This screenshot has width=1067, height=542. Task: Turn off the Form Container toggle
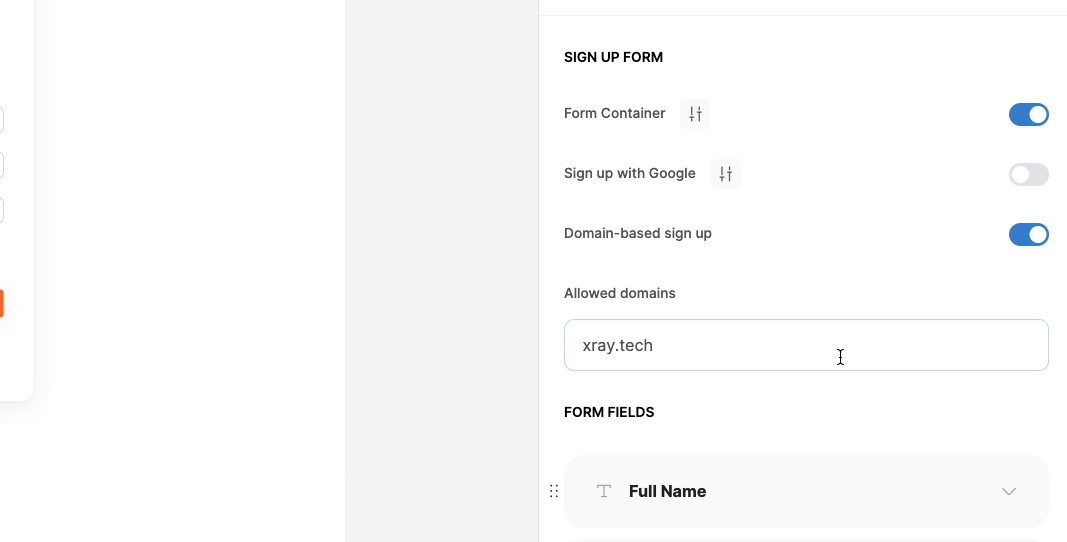tap(1028, 114)
